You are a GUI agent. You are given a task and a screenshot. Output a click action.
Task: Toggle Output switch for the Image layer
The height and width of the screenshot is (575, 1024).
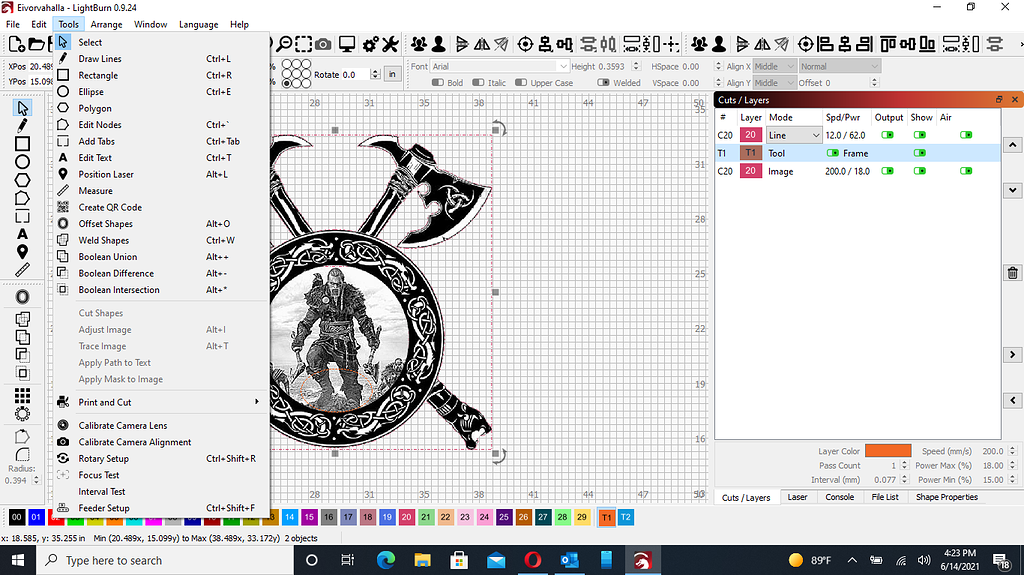coord(887,172)
